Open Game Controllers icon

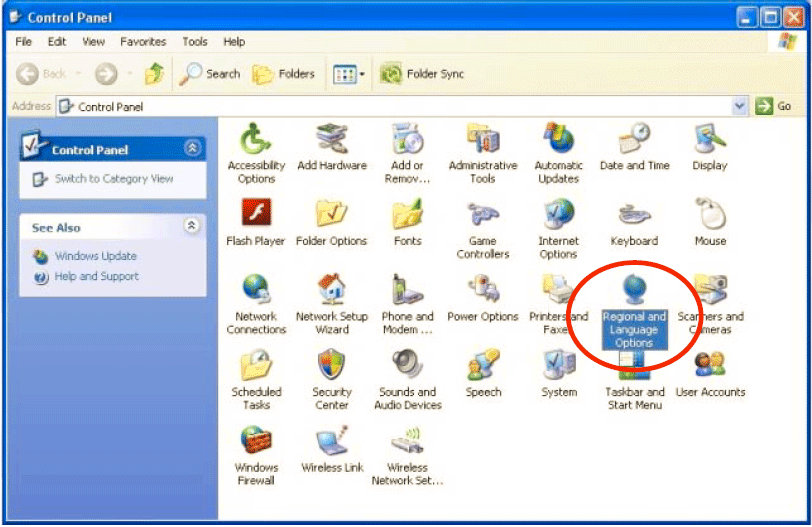pyautogui.click(x=483, y=214)
